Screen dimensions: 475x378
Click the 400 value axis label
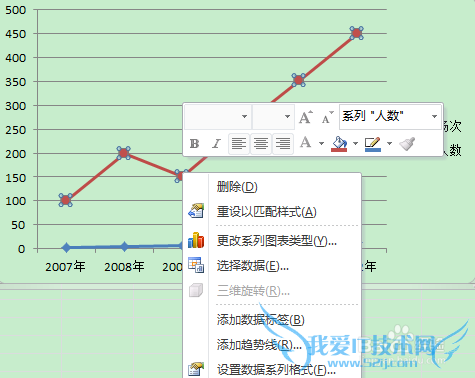(15, 58)
